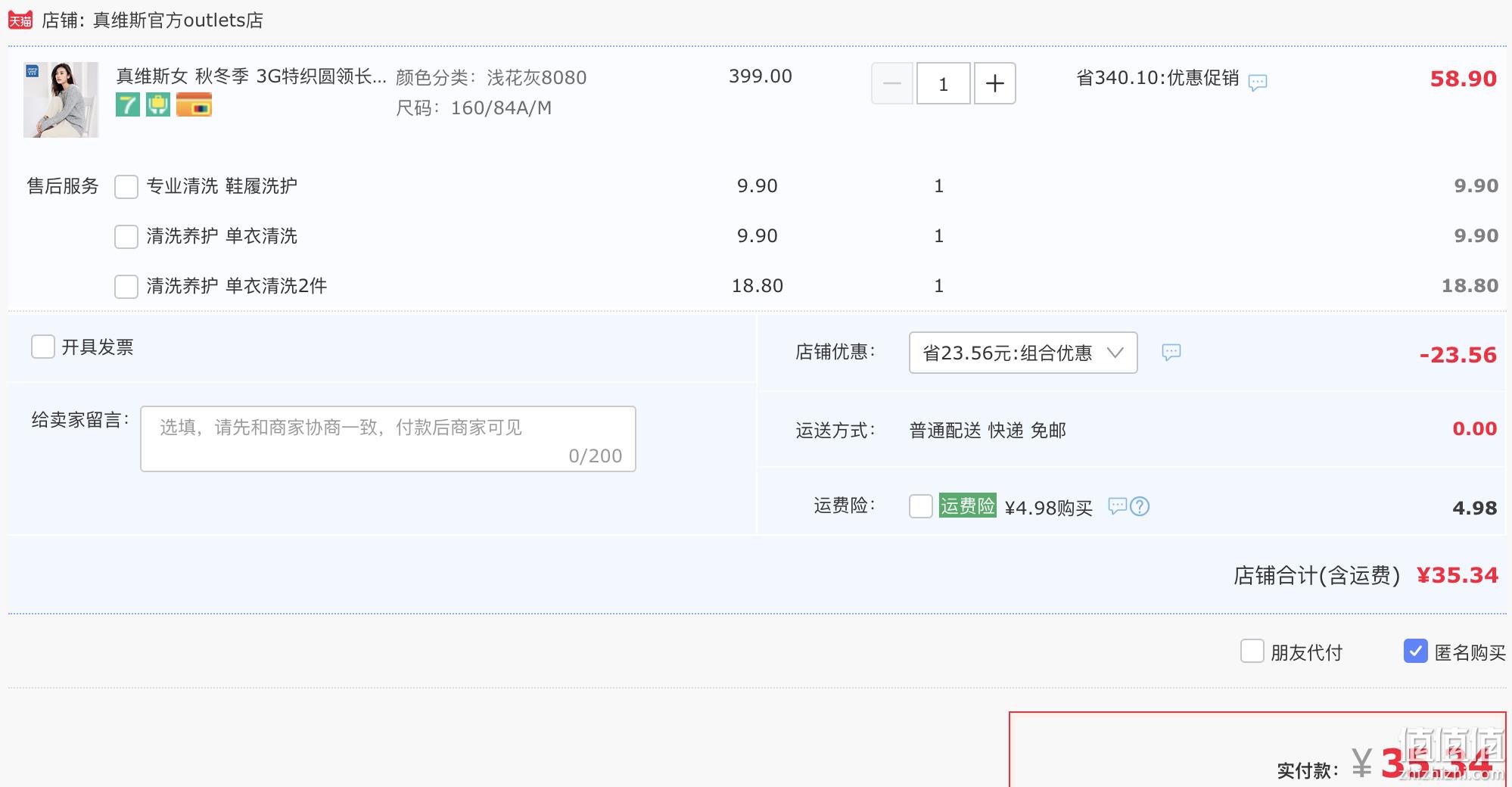The width and height of the screenshot is (1512, 787).
Task: Click the shipping fee value 0.00
Action: (x=1475, y=428)
